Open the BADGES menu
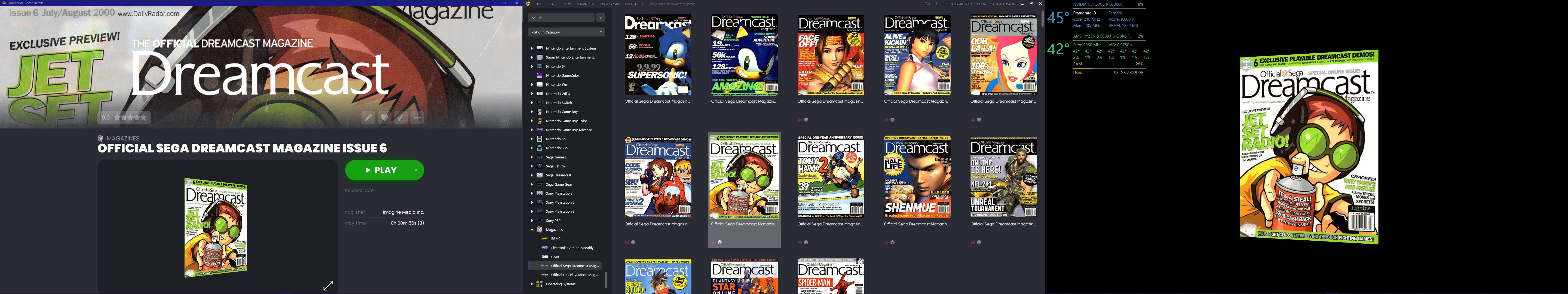The height and width of the screenshot is (294, 1568). pos(631,4)
